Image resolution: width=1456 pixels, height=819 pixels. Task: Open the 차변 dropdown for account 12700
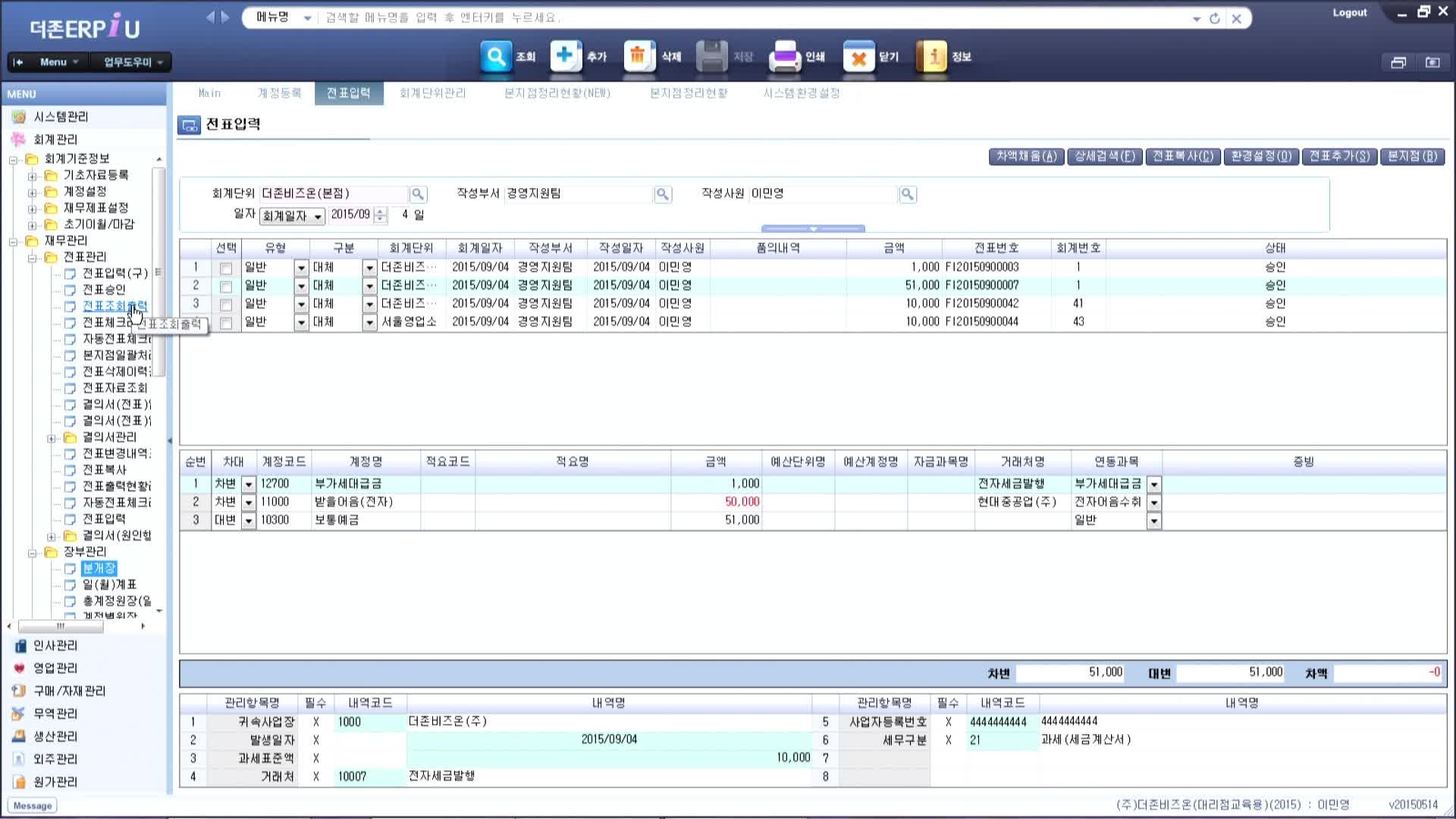[248, 484]
